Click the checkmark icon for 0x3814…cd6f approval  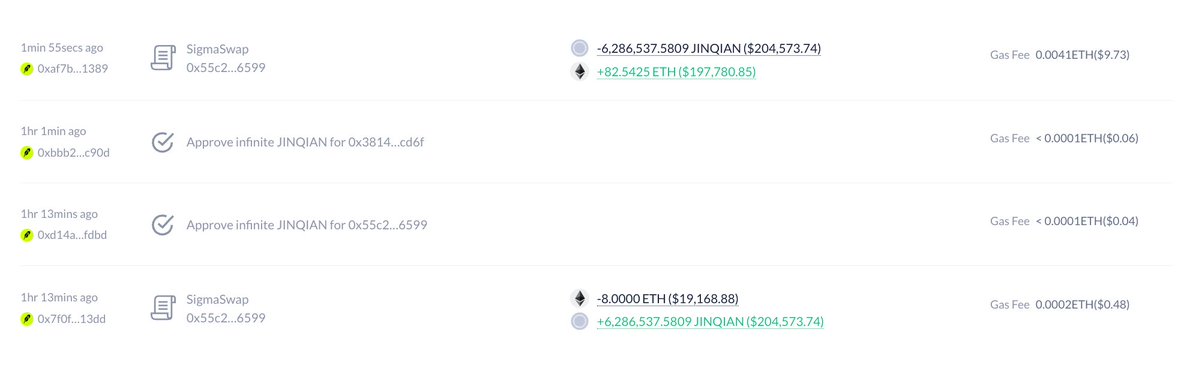tap(163, 142)
